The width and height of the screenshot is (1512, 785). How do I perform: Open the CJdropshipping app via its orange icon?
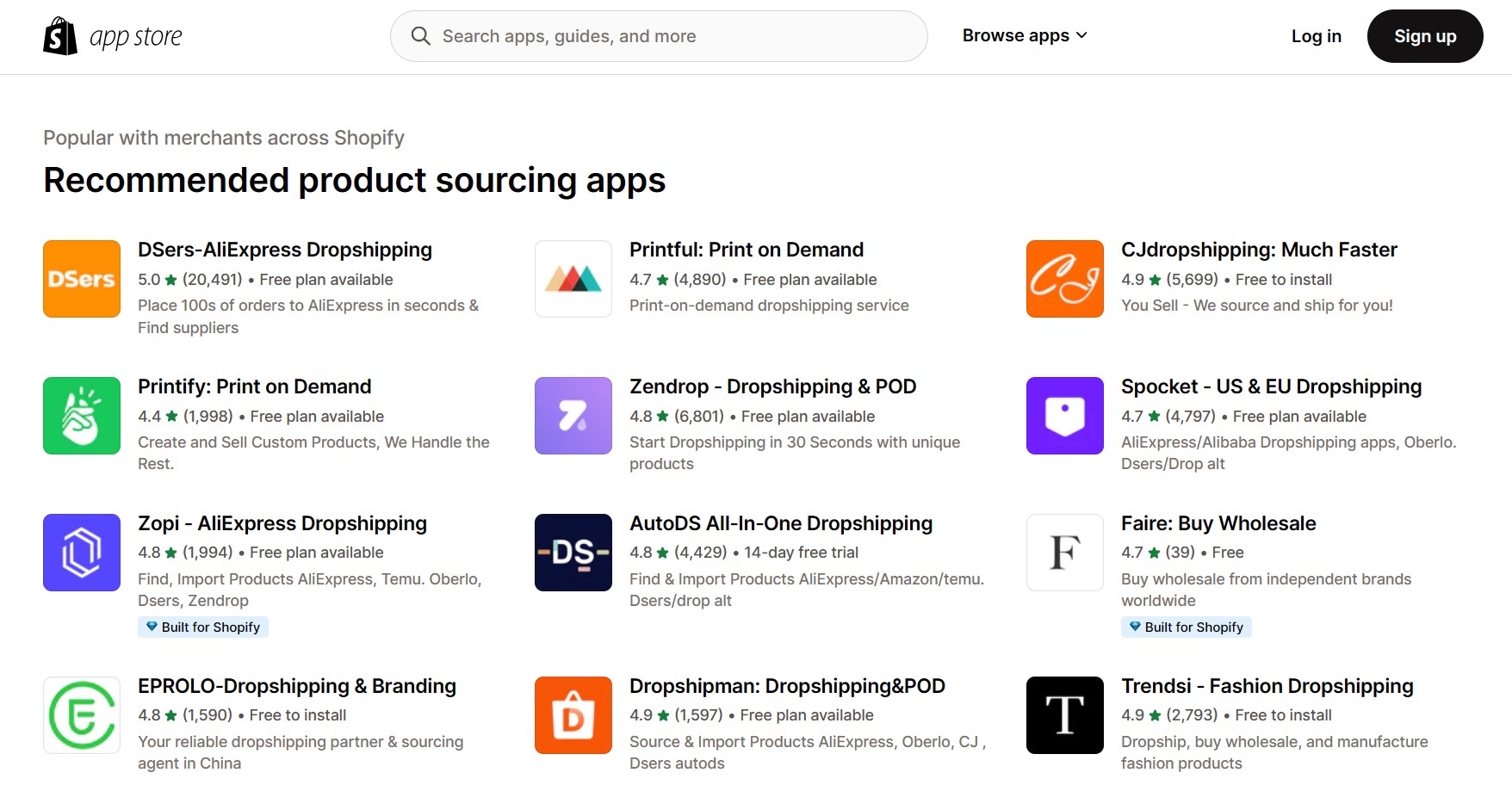1064,278
